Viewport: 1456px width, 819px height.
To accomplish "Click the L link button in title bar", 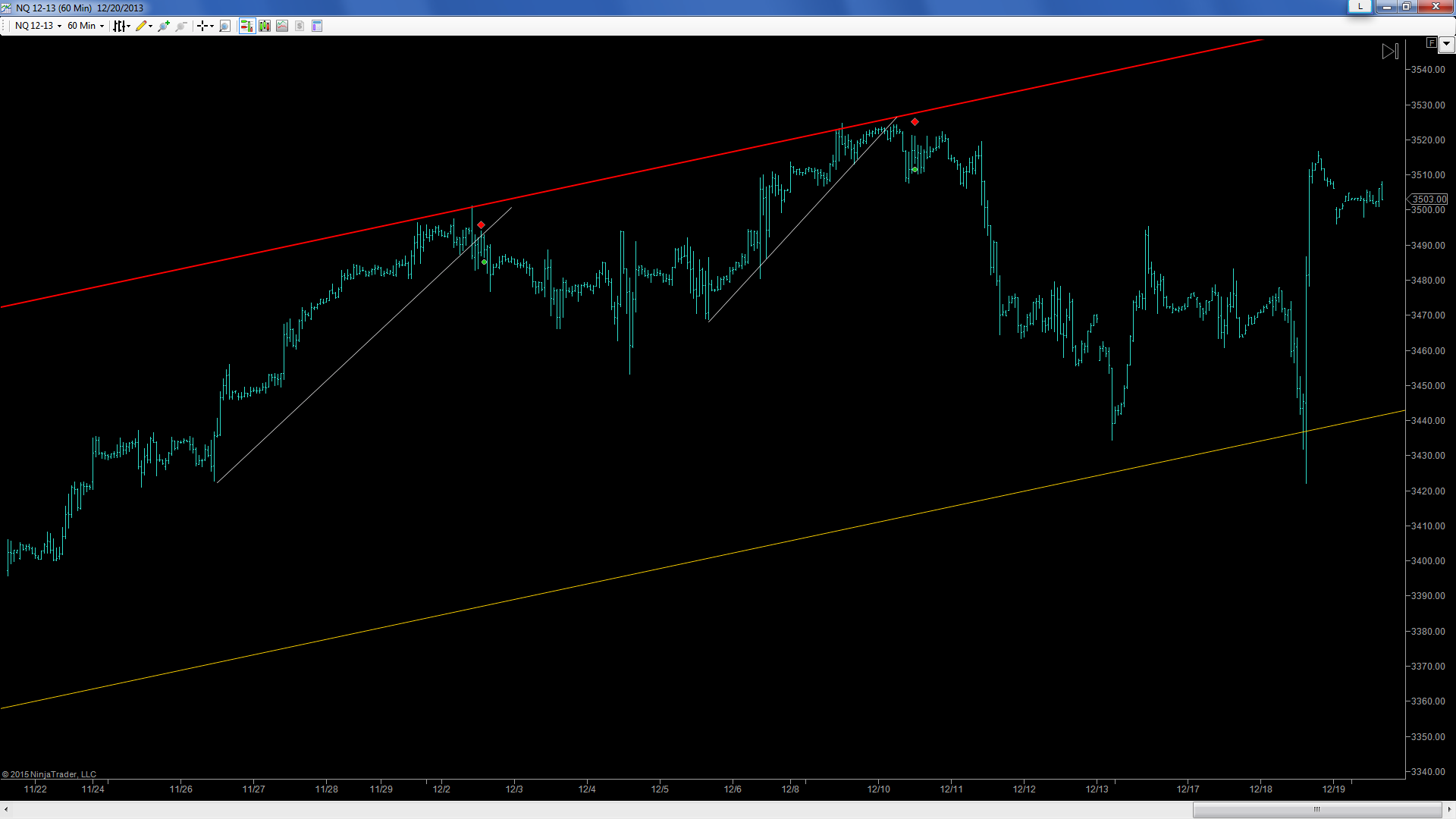I will (x=1360, y=7).
